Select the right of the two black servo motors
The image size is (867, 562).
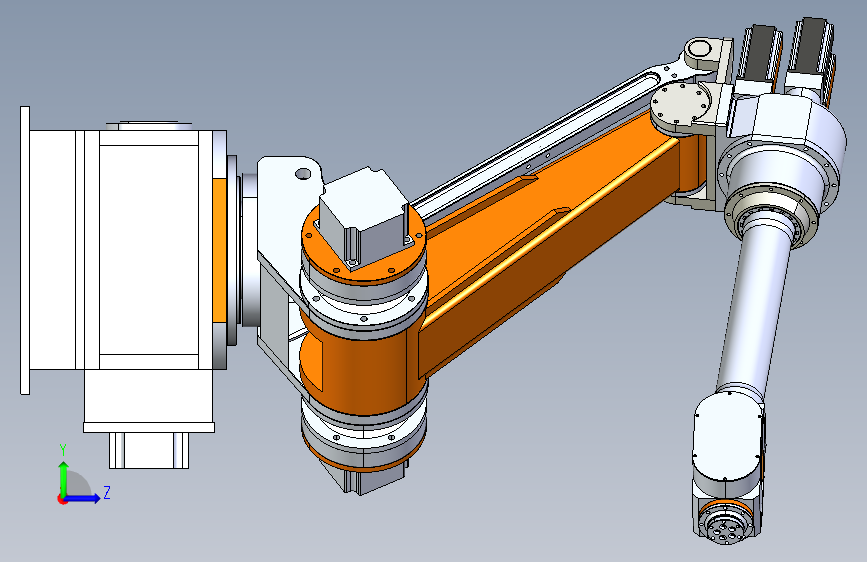pos(812,51)
